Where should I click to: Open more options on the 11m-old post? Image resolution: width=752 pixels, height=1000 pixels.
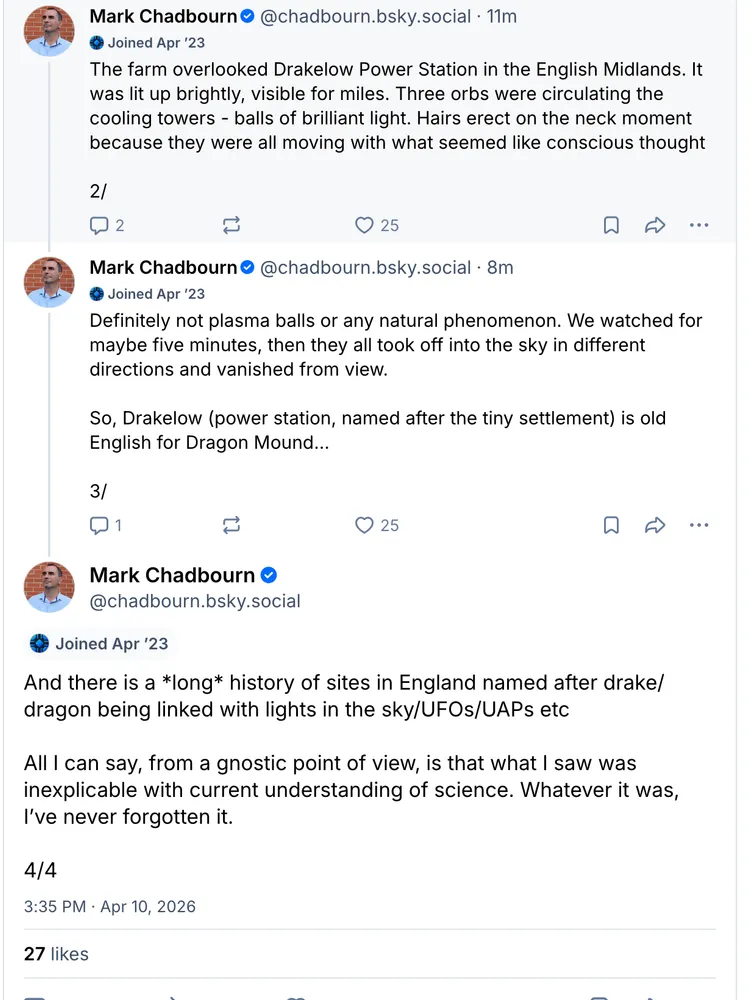(699, 225)
